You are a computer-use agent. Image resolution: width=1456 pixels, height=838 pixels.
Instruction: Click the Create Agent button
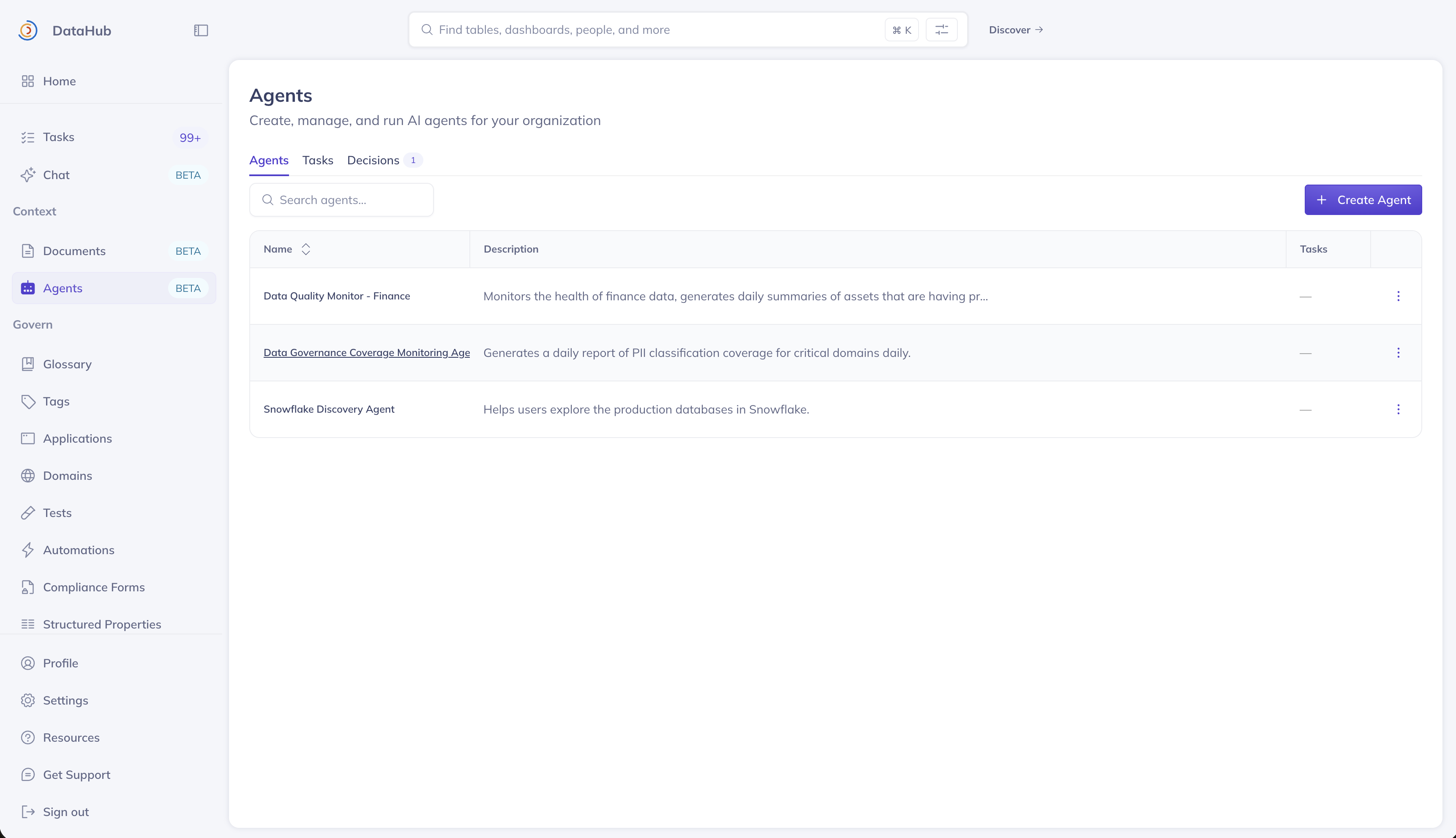click(x=1363, y=200)
